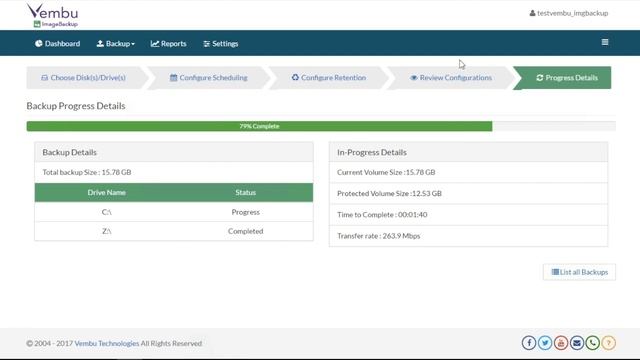This screenshot has width=640, height=360.
Task: Go to the Dashboard menu
Action: (x=58, y=44)
